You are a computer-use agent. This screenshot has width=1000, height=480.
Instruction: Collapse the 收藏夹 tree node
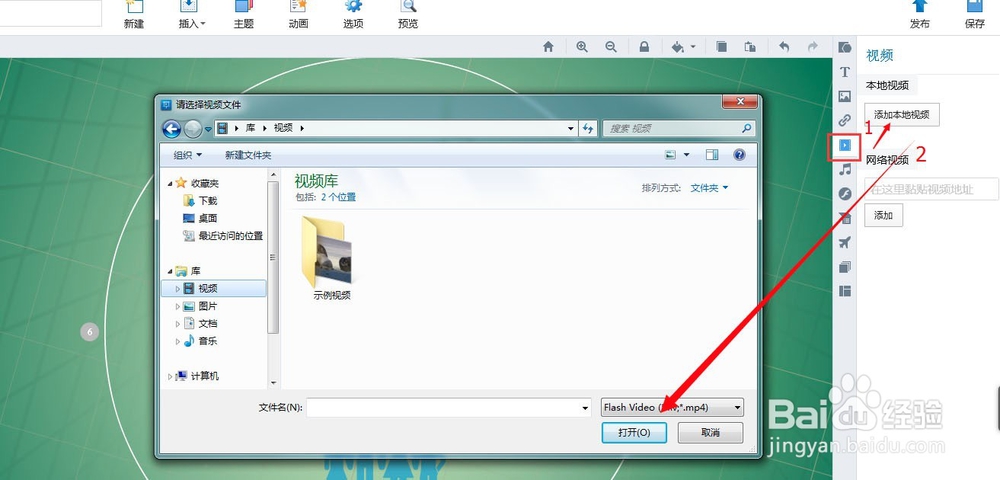170,184
